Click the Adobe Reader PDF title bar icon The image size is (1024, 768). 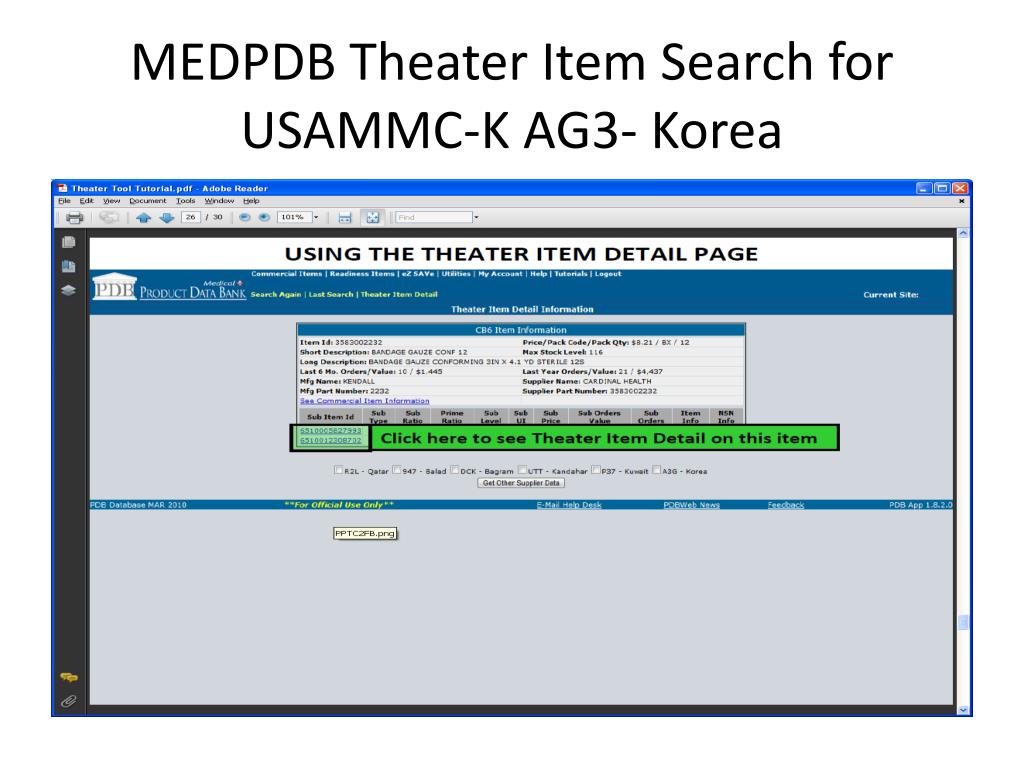click(x=63, y=188)
